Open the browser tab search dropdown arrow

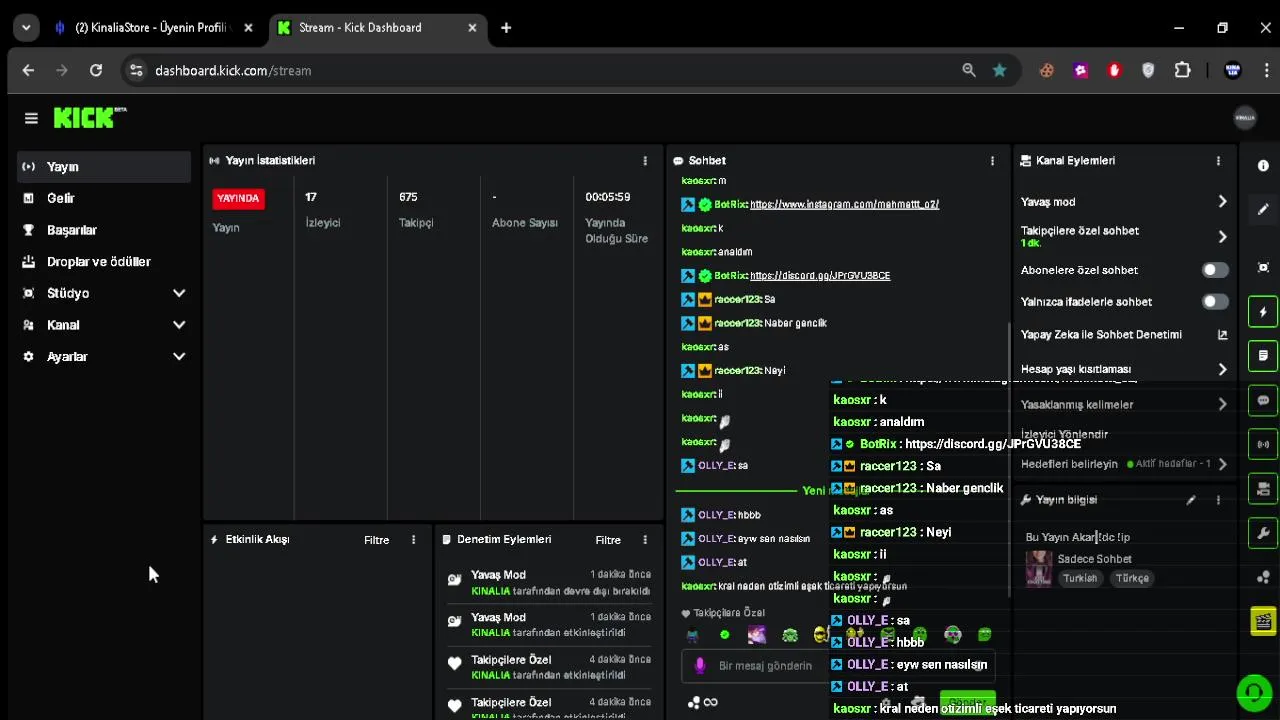pyautogui.click(x=26, y=28)
